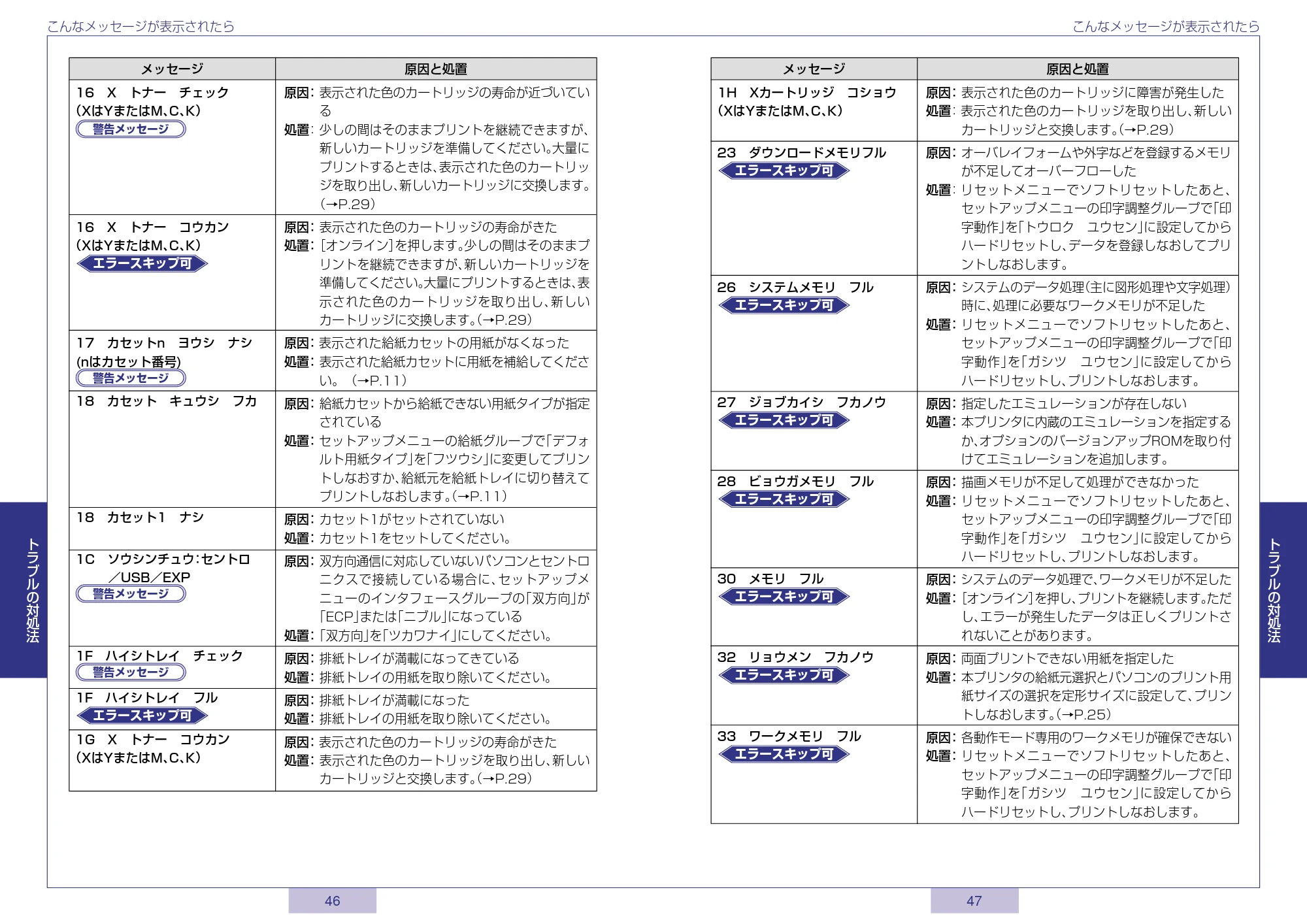Click the message text 18 カセット キュウシ フカ
The width and height of the screenshot is (1307, 924).
167,401
